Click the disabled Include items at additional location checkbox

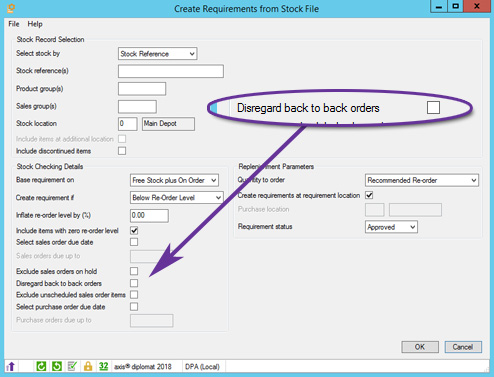pyautogui.click(x=122, y=139)
